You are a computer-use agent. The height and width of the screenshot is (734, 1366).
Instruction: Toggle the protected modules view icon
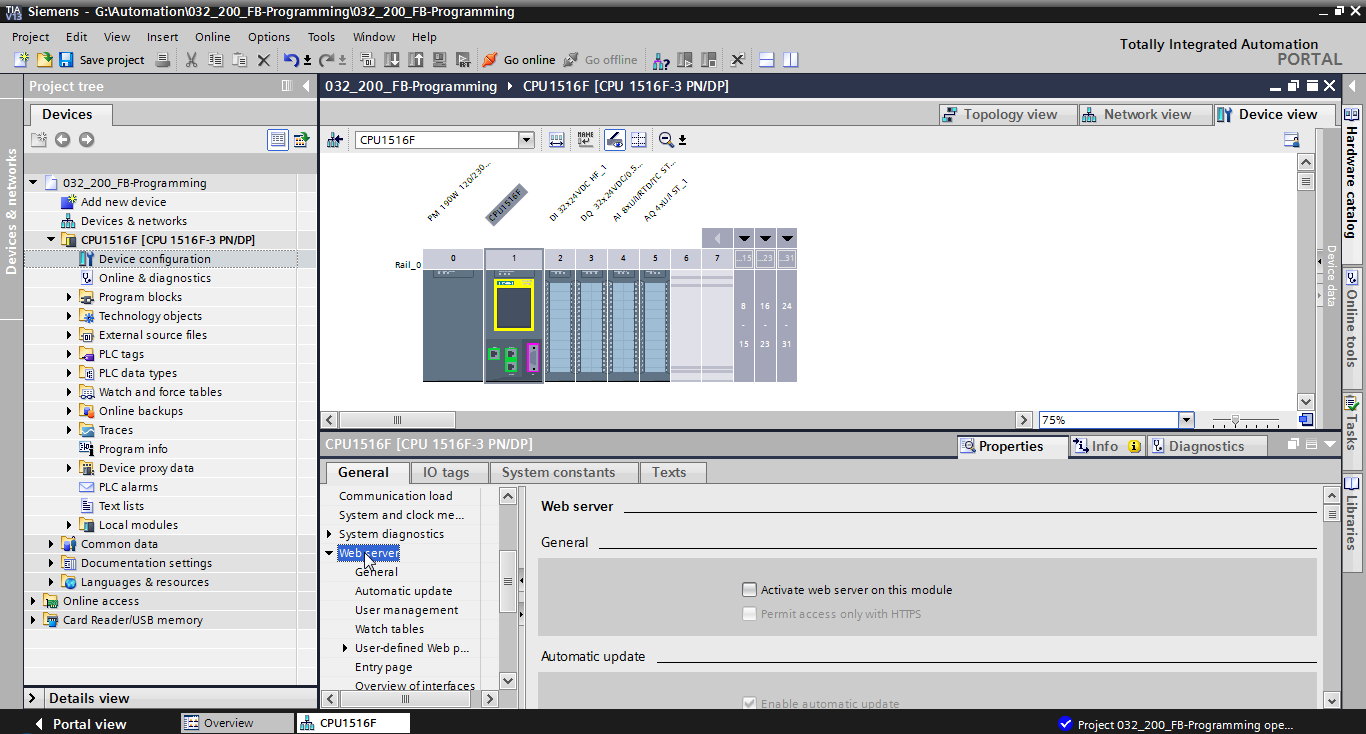(614, 140)
